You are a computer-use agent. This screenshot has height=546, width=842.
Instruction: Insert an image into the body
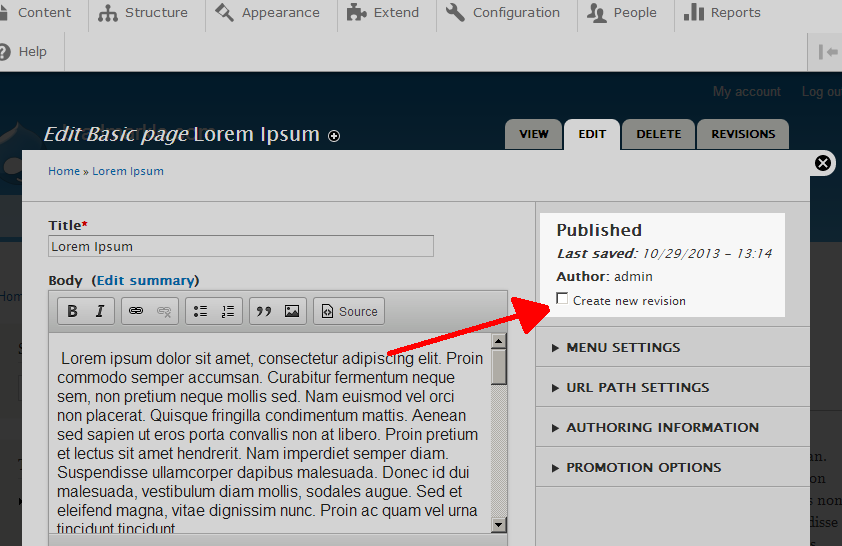click(292, 311)
